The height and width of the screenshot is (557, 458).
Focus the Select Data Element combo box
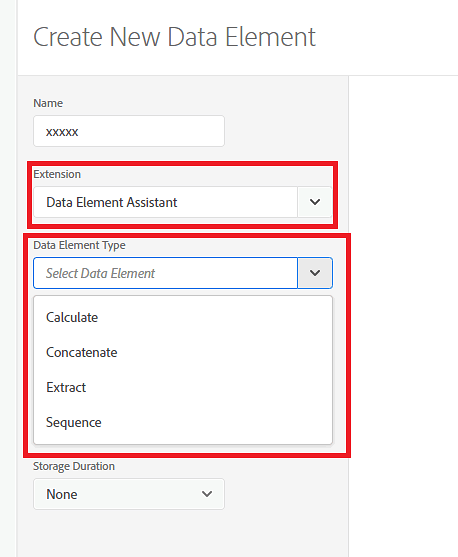pos(165,273)
